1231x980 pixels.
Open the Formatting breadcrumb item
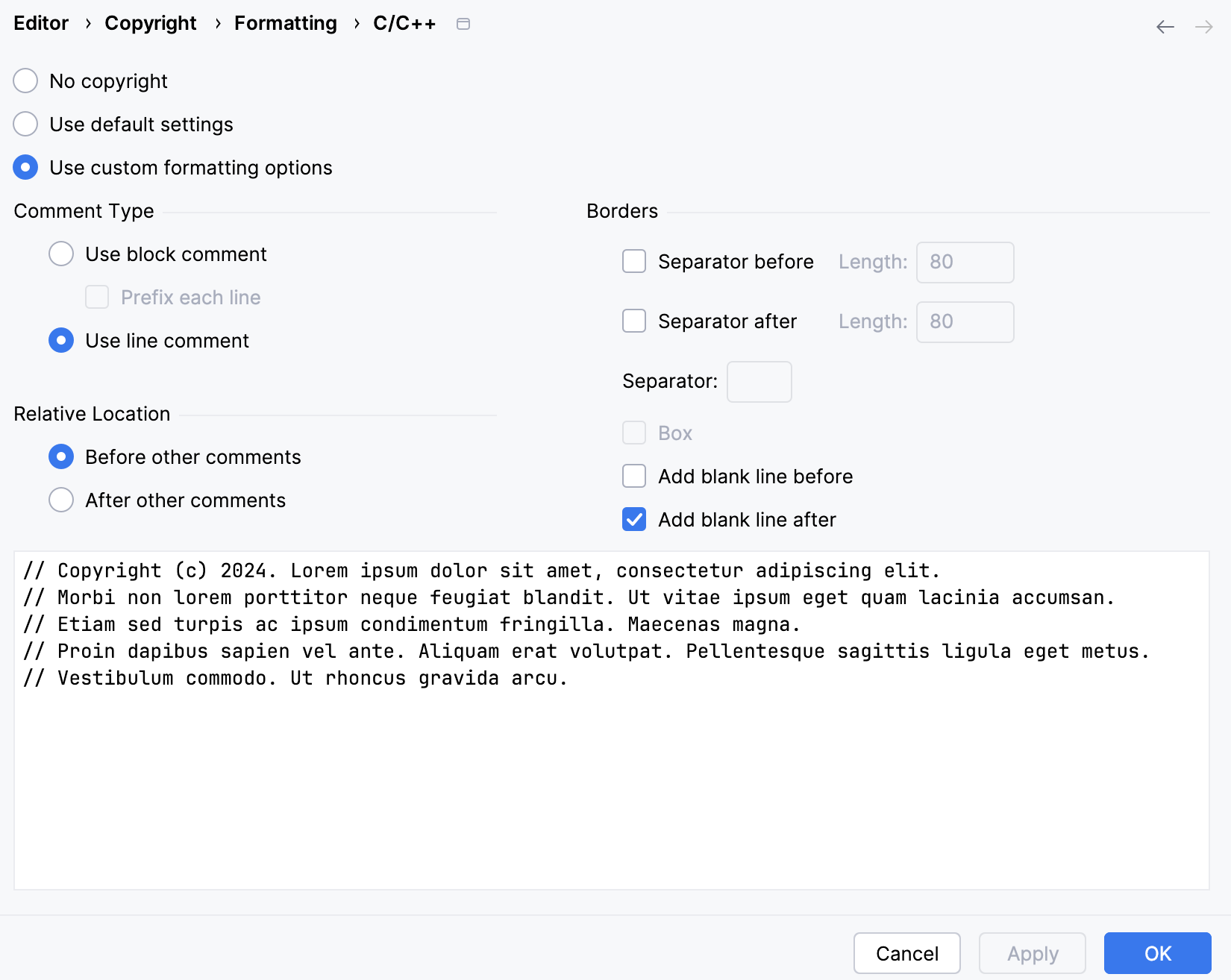click(285, 23)
